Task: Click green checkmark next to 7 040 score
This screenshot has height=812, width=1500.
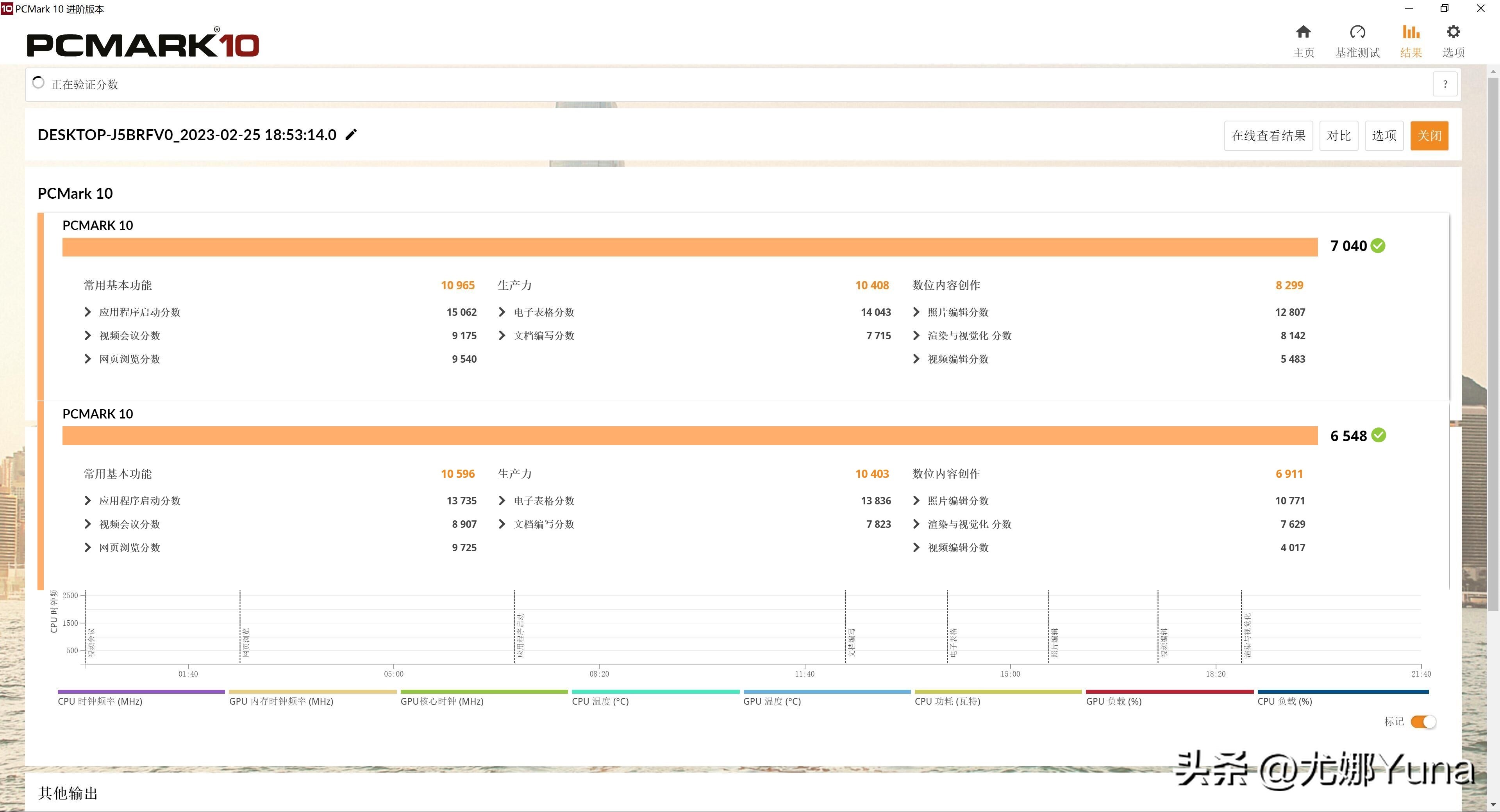Action: click(x=1378, y=246)
